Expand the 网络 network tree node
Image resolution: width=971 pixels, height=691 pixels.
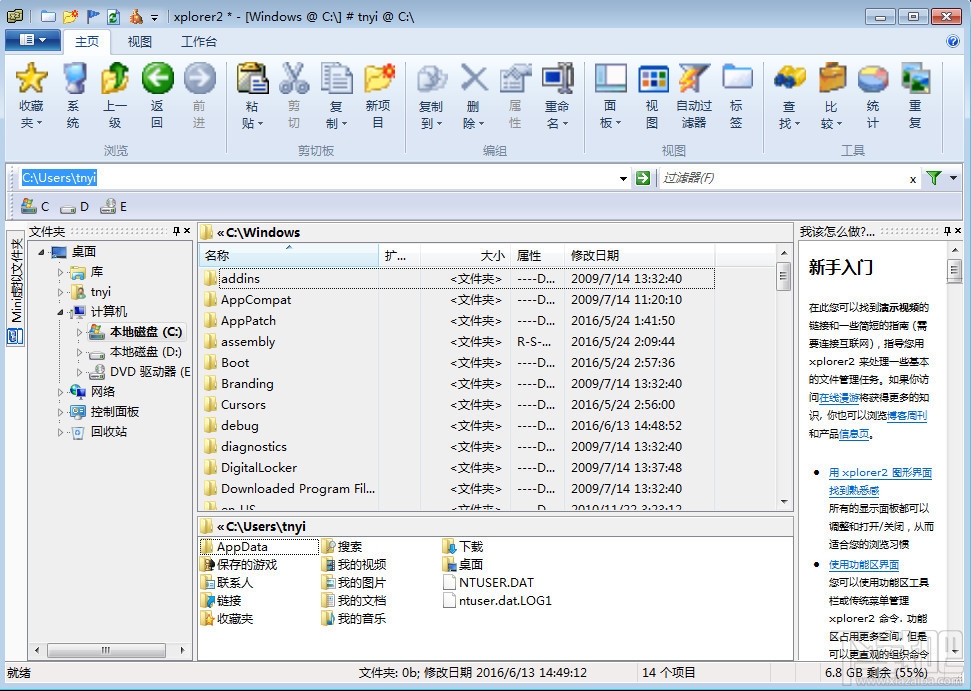pyautogui.click(x=60, y=392)
